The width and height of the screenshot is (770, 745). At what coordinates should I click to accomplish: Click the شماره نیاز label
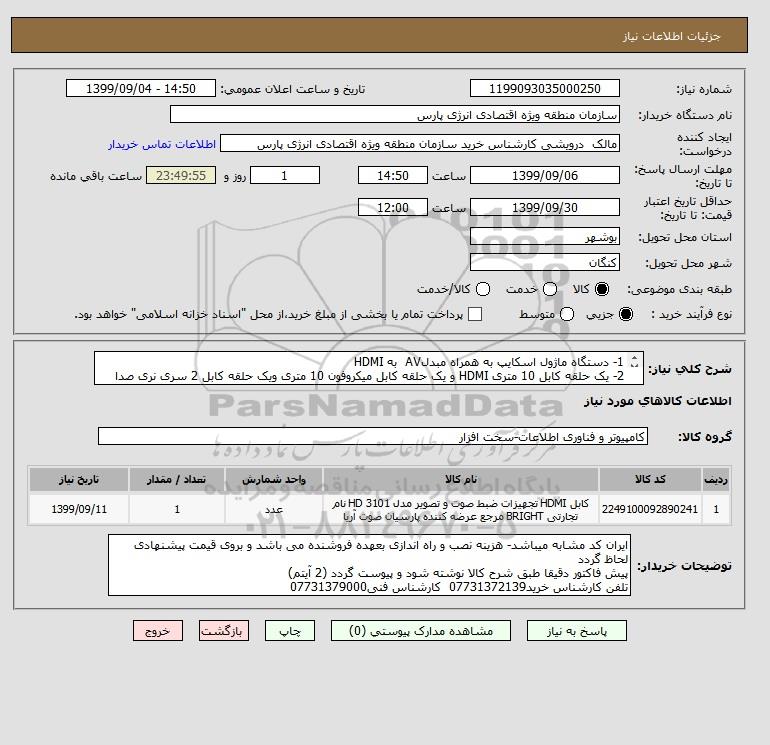704,89
